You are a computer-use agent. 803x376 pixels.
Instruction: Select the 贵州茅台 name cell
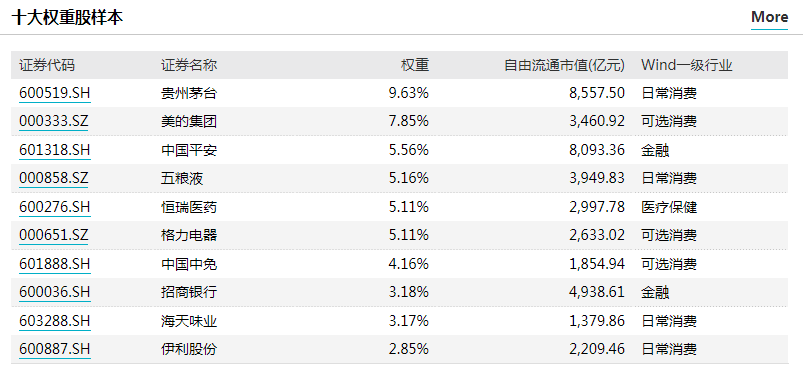click(x=189, y=93)
